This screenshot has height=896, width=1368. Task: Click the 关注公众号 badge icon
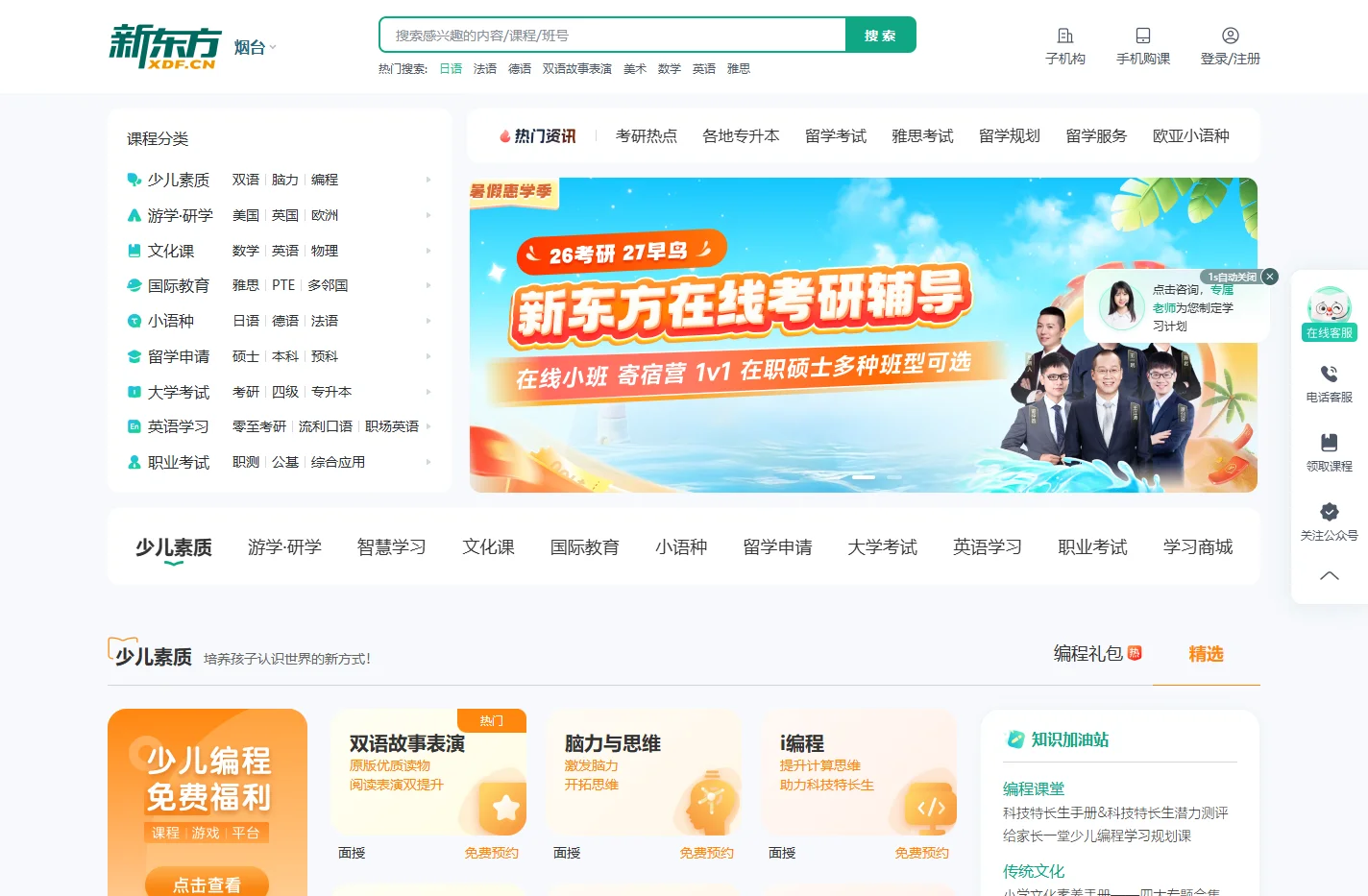(x=1330, y=512)
